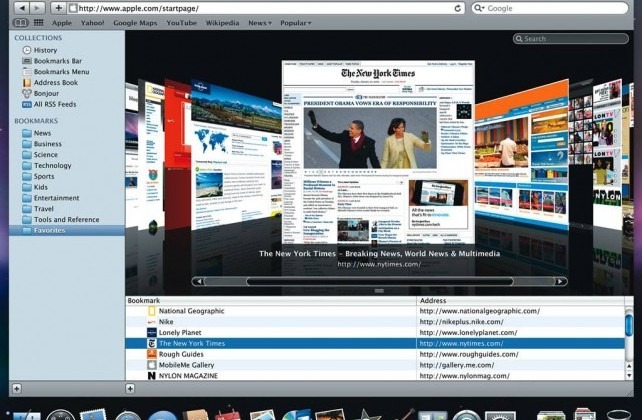
Task: Click the Cover Flow resize handle
Action: click(x=379, y=291)
